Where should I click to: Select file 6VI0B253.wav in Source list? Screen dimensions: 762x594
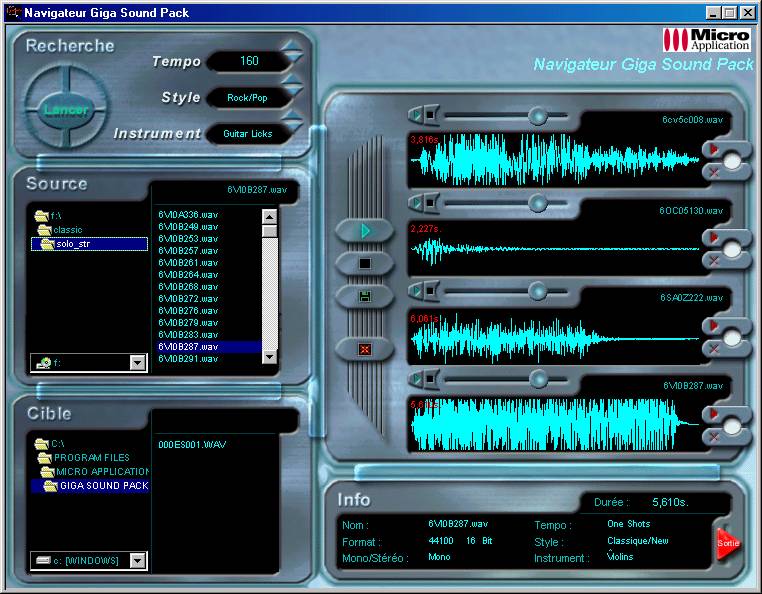pyautogui.click(x=188, y=239)
